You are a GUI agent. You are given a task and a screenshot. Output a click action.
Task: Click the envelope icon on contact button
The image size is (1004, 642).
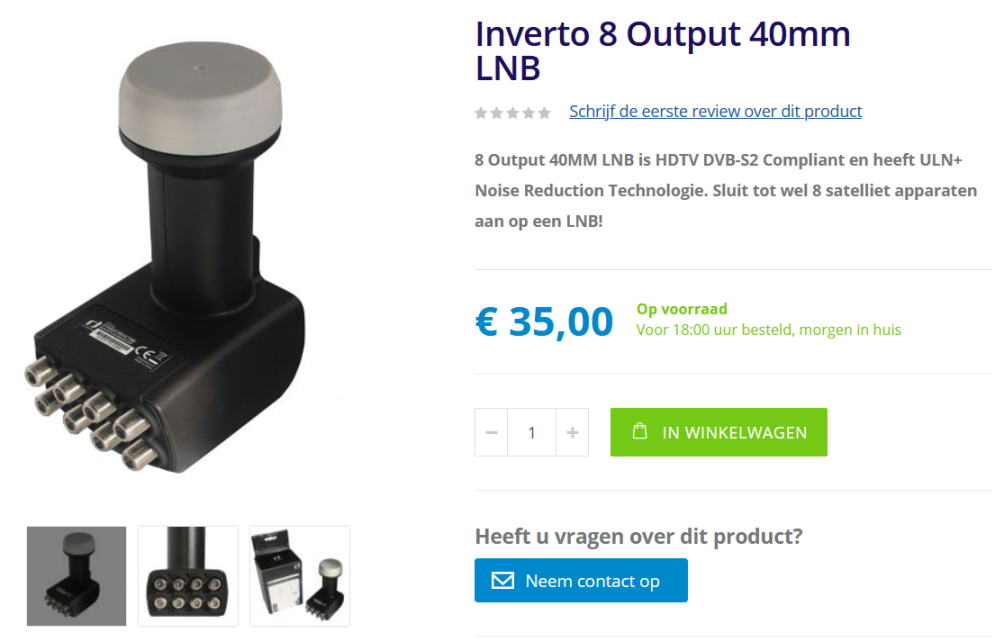503,581
